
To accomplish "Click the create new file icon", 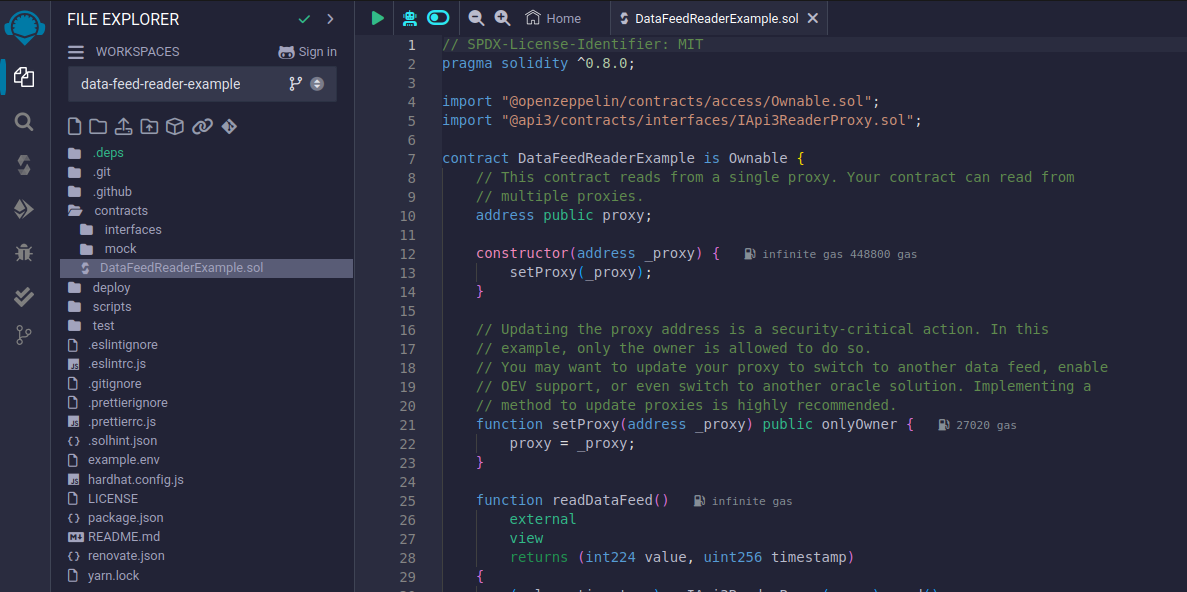I will tap(74, 127).
